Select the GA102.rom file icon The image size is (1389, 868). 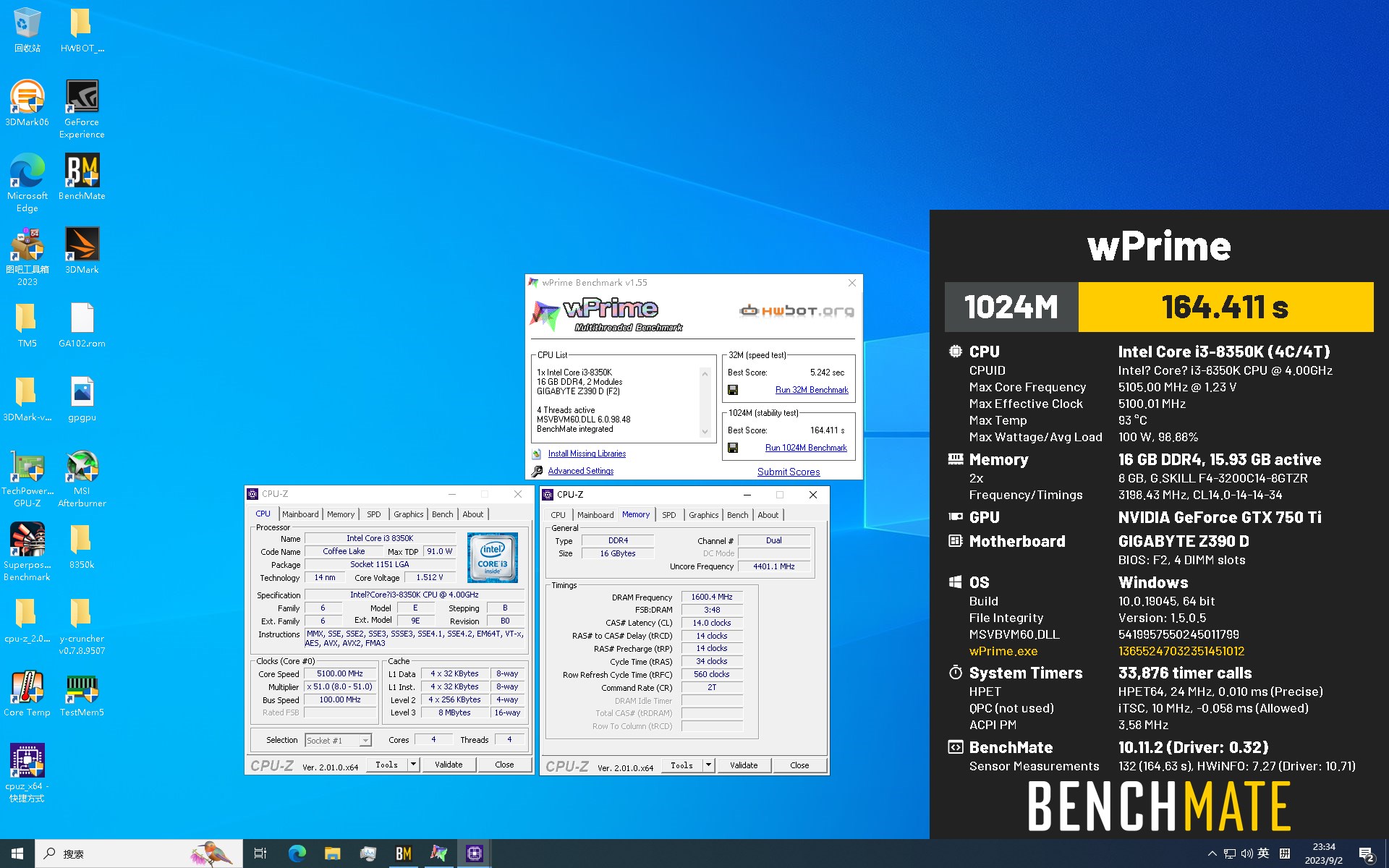coord(82,325)
